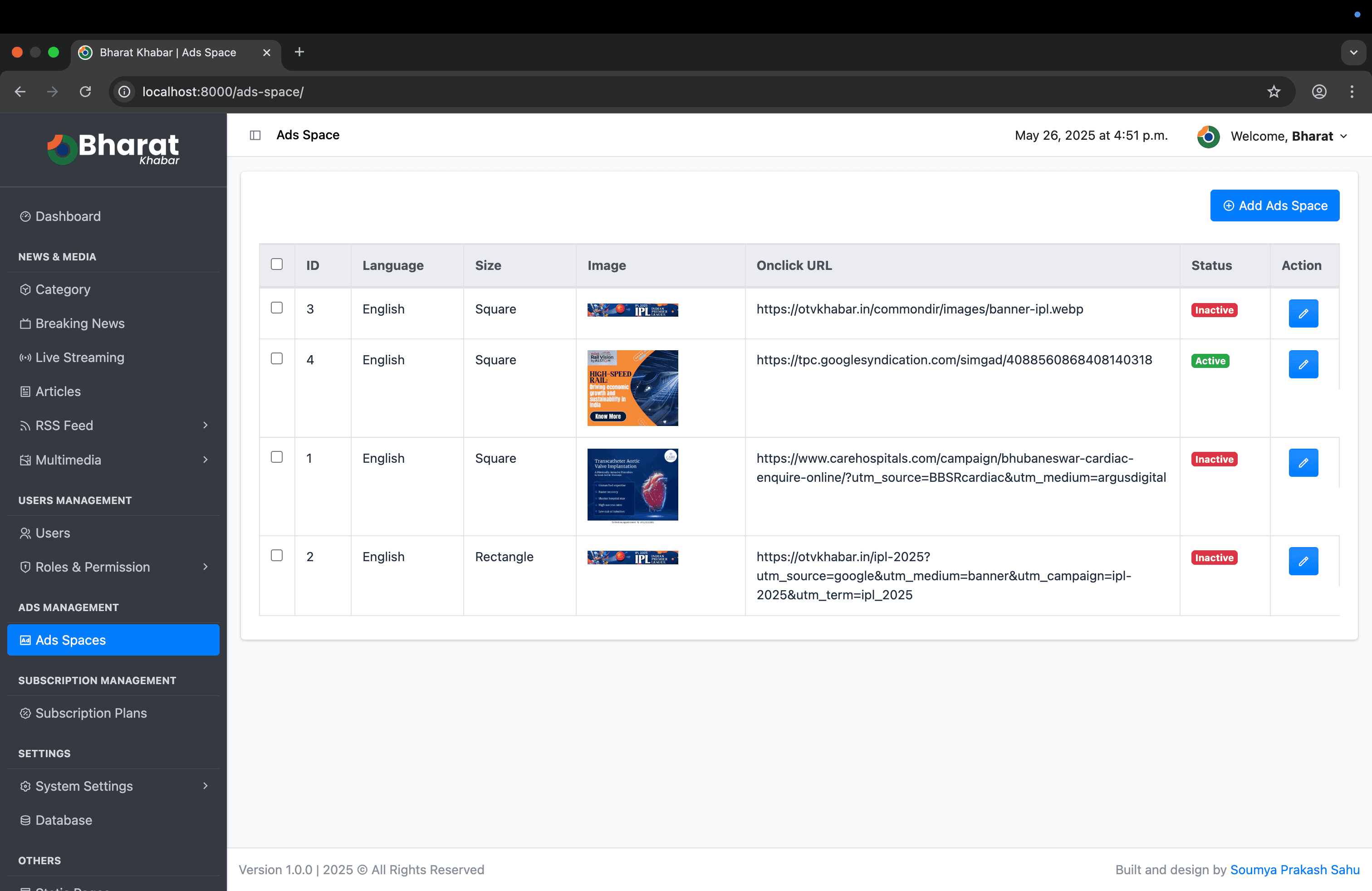Click the Multimedia icon
The image size is (1372, 891).
25,460
